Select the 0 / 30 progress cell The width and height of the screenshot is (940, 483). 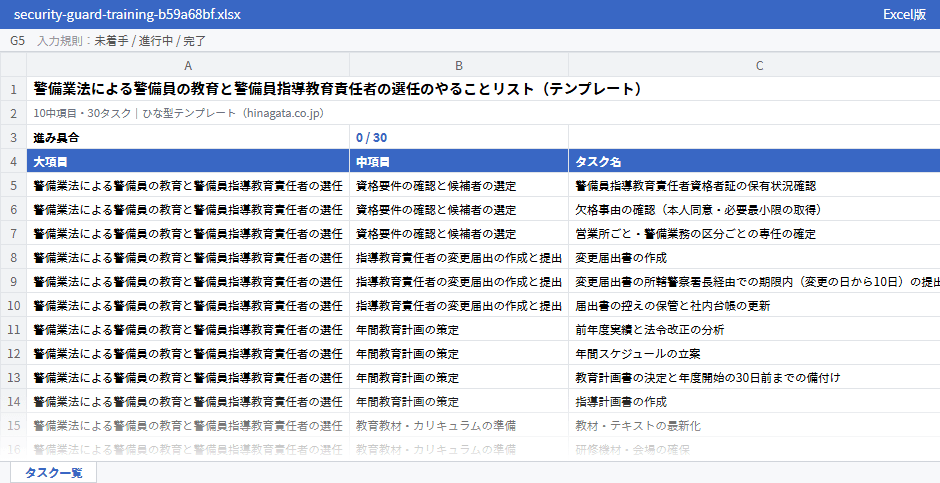point(459,137)
